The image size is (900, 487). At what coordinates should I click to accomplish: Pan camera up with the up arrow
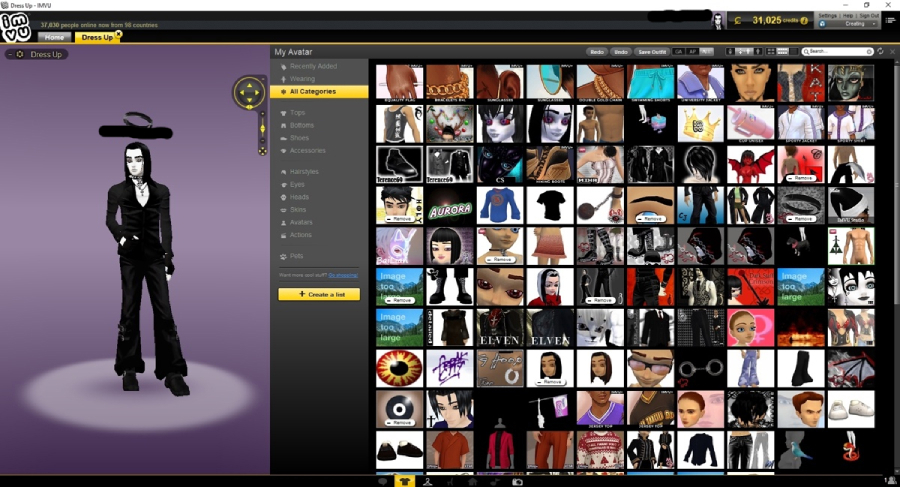point(249,86)
